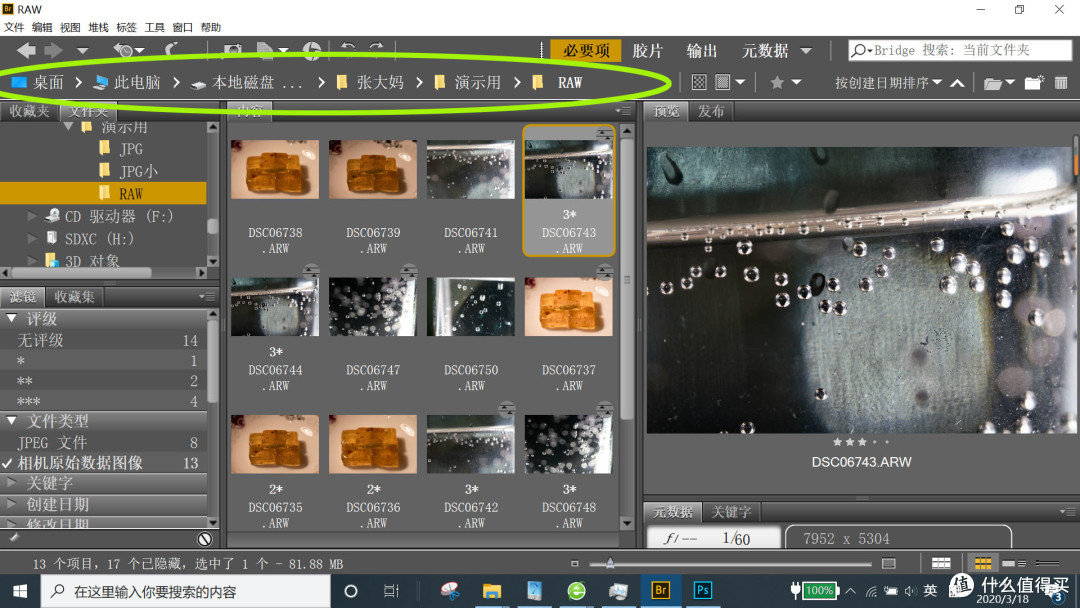
Task: Open in Camera Raw aperture icon
Action: tap(312, 50)
